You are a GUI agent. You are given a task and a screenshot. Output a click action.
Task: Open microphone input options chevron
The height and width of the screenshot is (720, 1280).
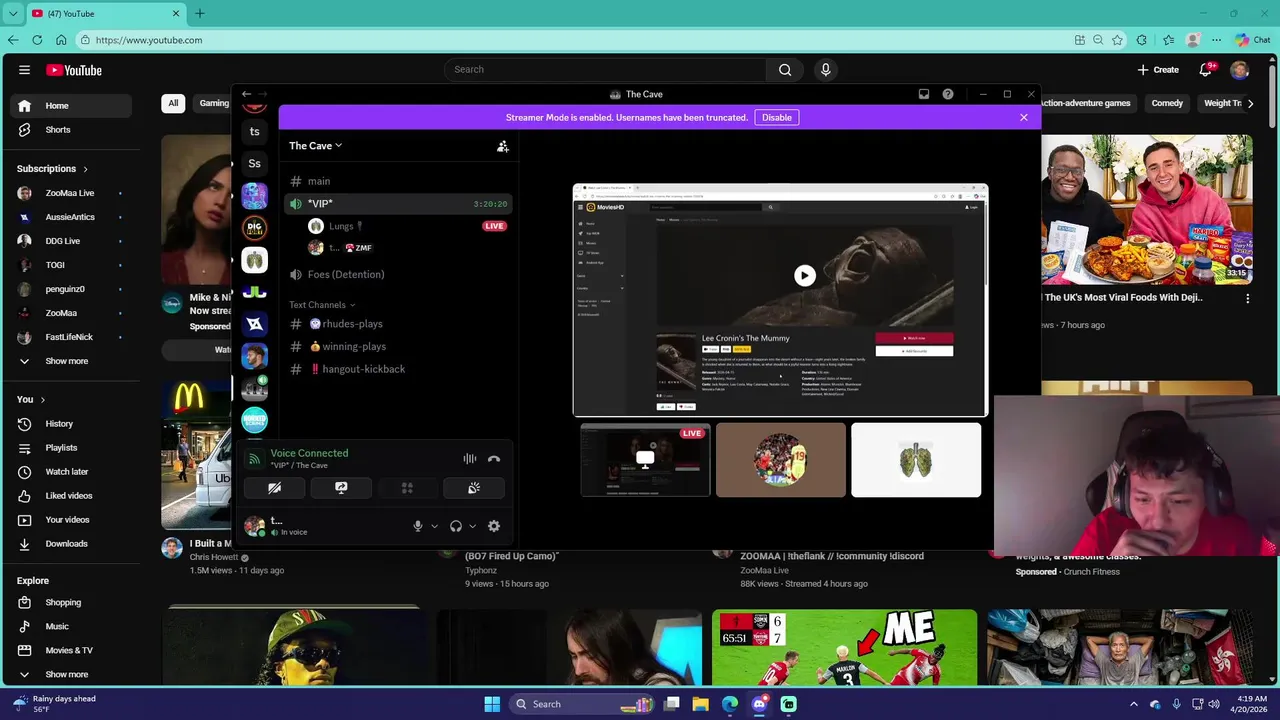click(x=434, y=526)
